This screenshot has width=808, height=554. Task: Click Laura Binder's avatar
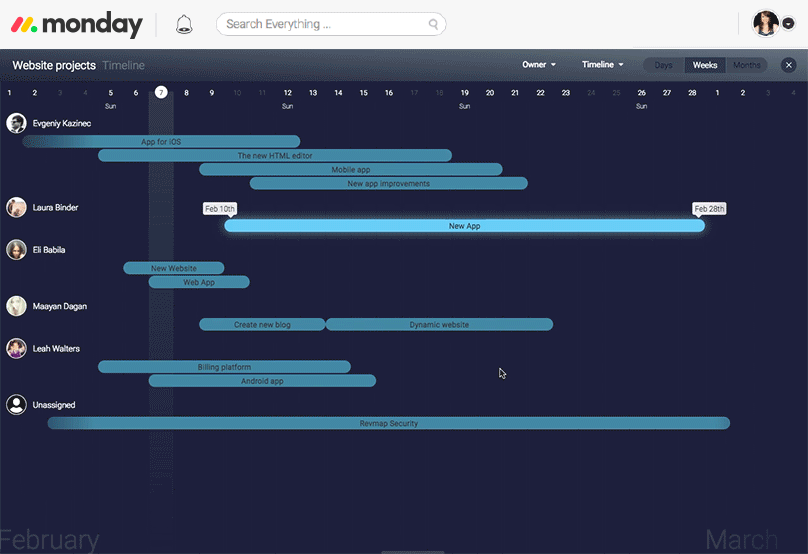tap(16, 208)
